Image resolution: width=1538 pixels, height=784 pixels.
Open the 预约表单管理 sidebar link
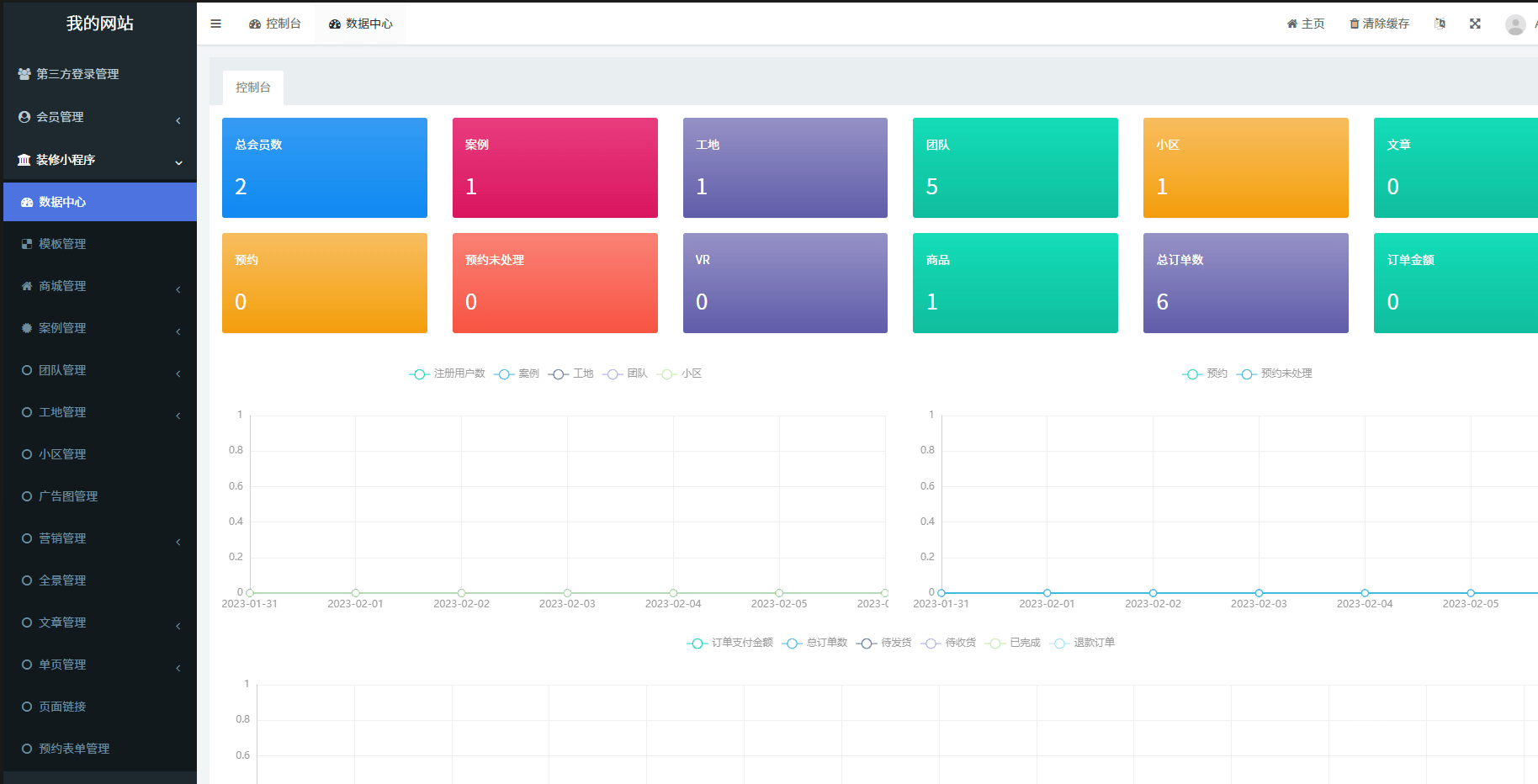tap(74, 749)
